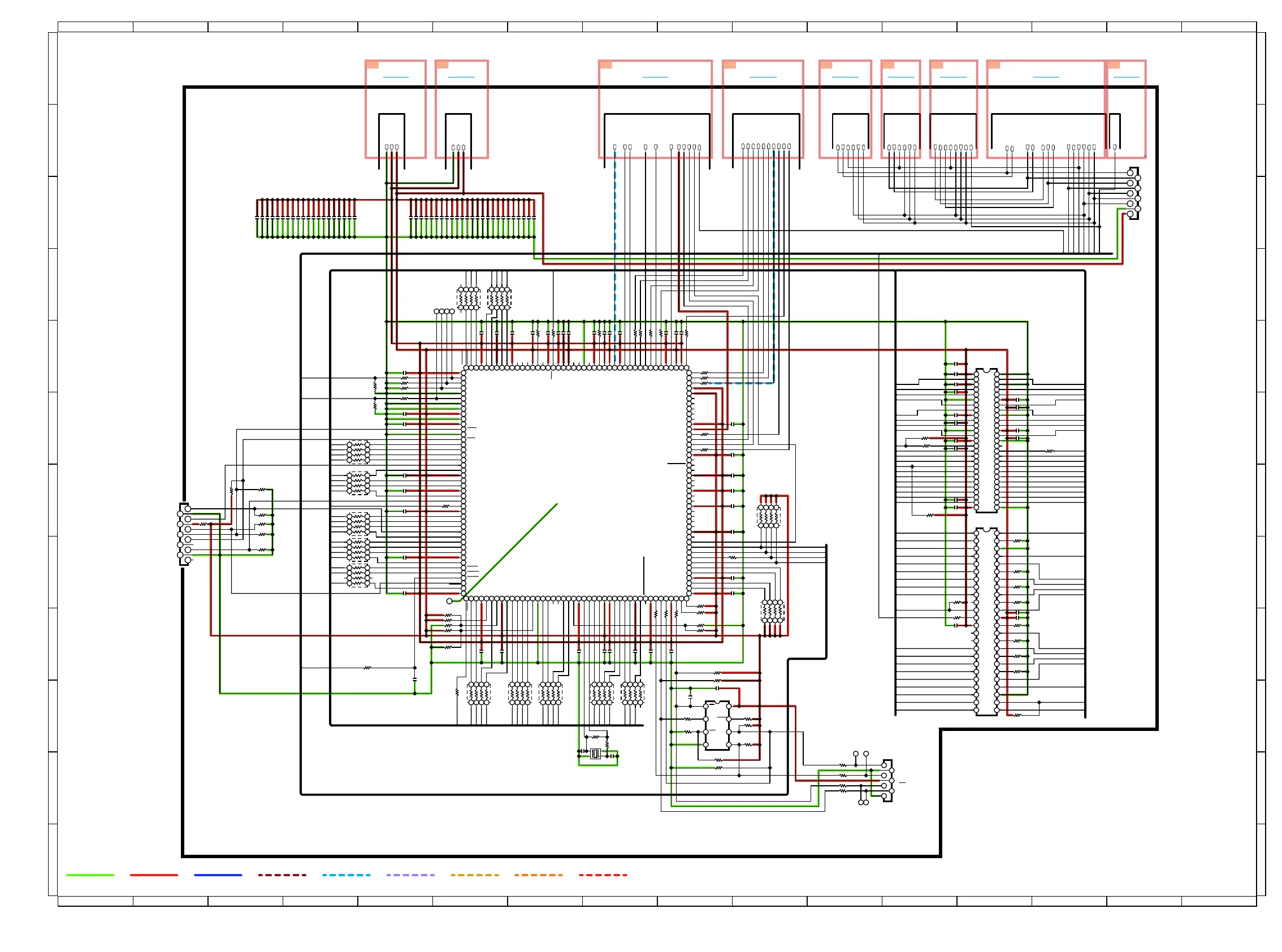Select the dark maroon dashed legend line
This screenshot has height=952, width=1282.
(282, 875)
